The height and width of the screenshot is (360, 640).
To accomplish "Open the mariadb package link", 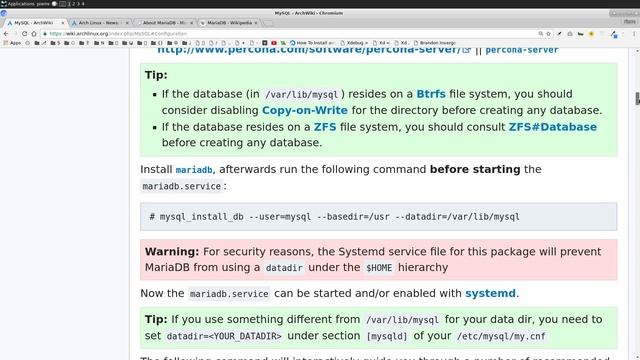I will pyautogui.click(x=194, y=170).
